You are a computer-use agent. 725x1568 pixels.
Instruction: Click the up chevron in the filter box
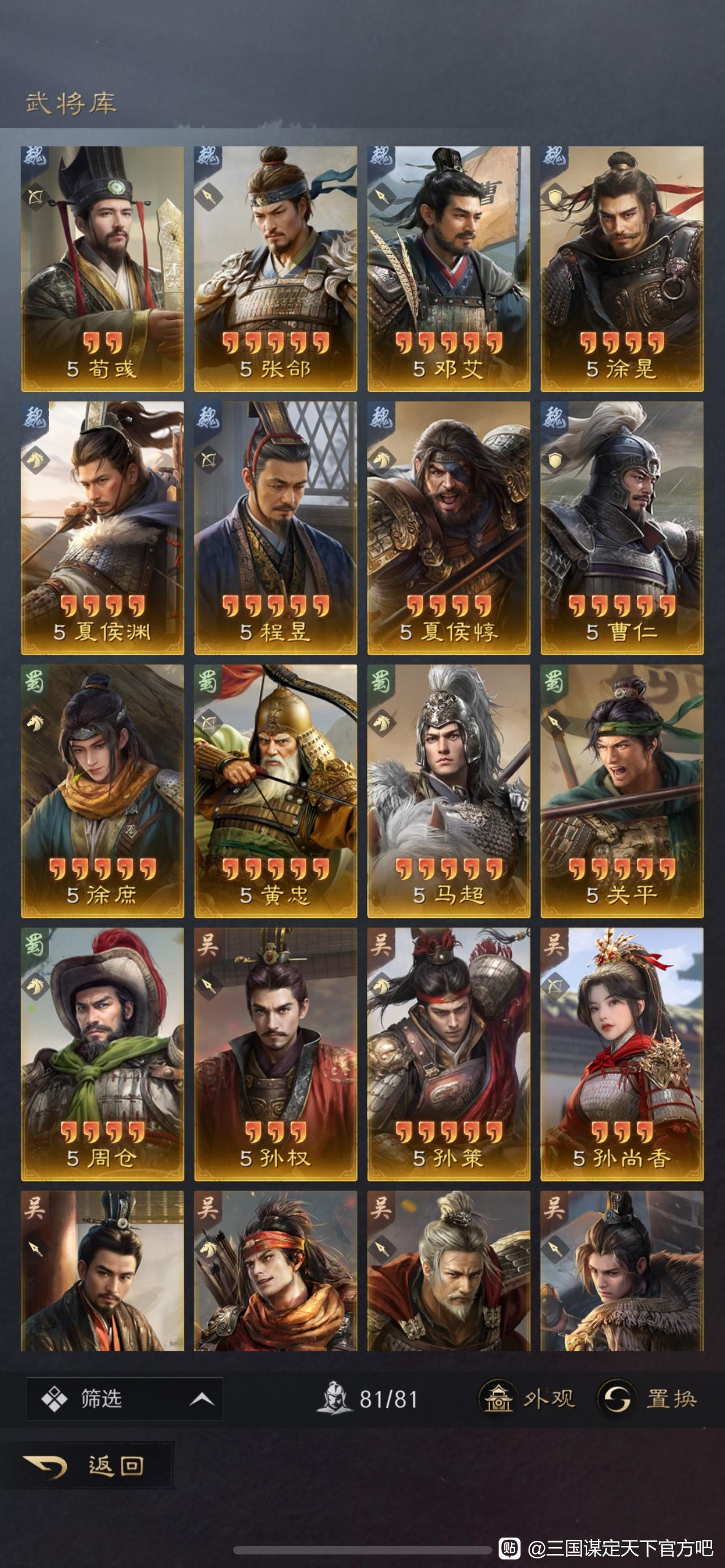(x=202, y=1399)
